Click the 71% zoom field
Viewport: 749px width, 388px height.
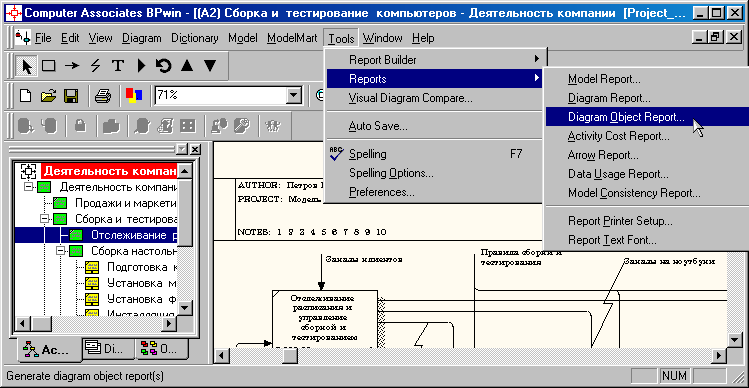click(221, 96)
